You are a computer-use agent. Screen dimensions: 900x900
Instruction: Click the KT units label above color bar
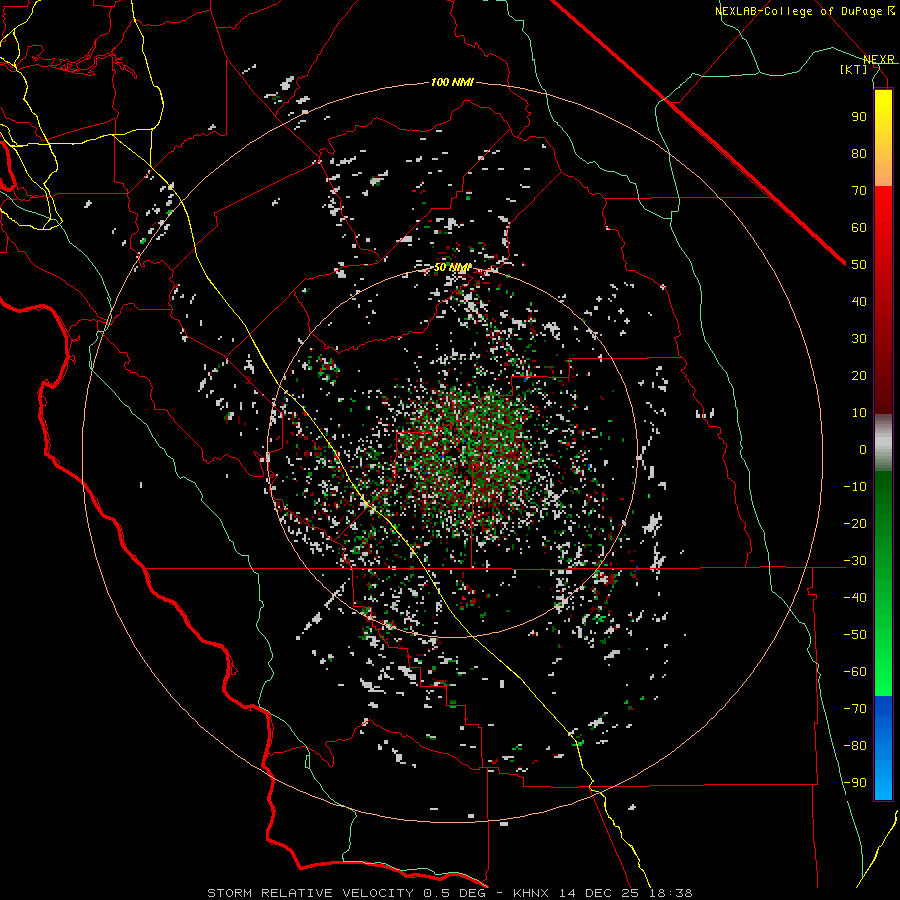(x=854, y=69)
